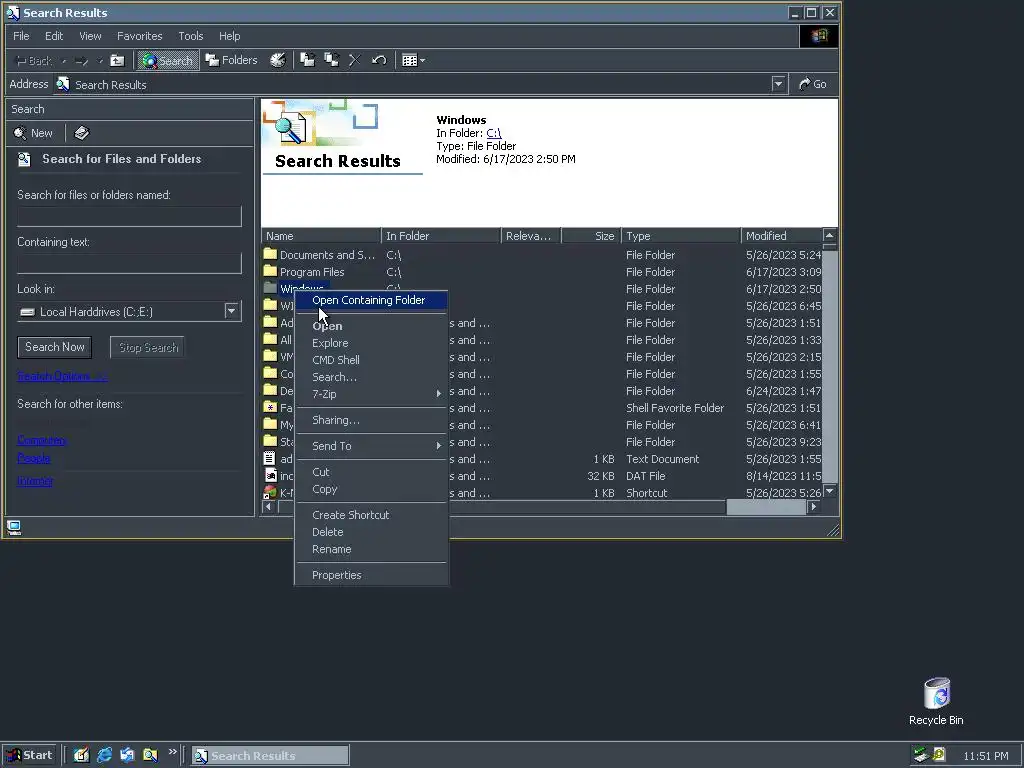The image size is (1024, 768).
Task: Open the Views dropdown button
Action: pyautogui.click(x=413, y=61)
